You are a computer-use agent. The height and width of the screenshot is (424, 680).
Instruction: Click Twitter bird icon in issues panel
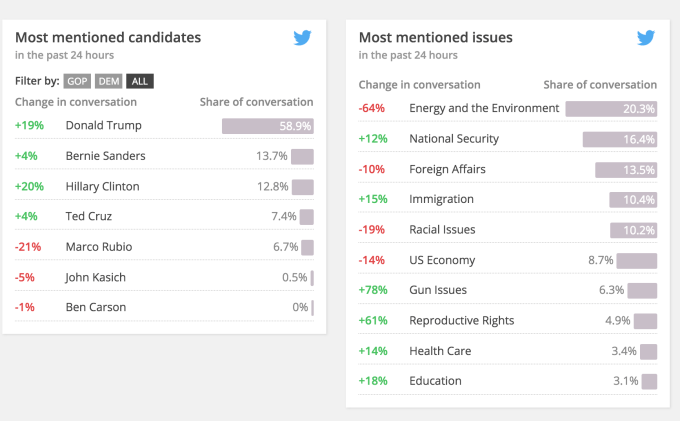tap(647, 38)
